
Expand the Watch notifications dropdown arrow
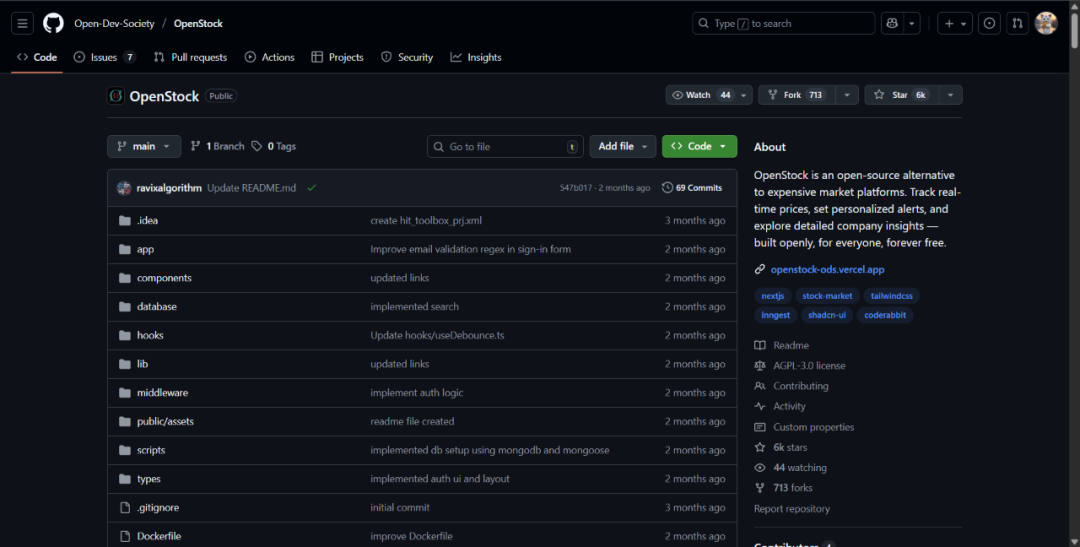pos(744,95)
